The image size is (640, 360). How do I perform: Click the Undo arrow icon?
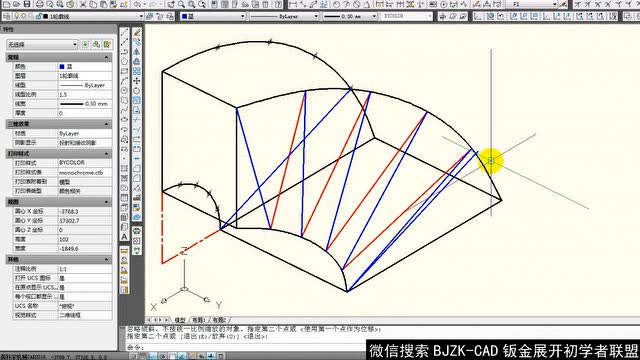(138, 4)
